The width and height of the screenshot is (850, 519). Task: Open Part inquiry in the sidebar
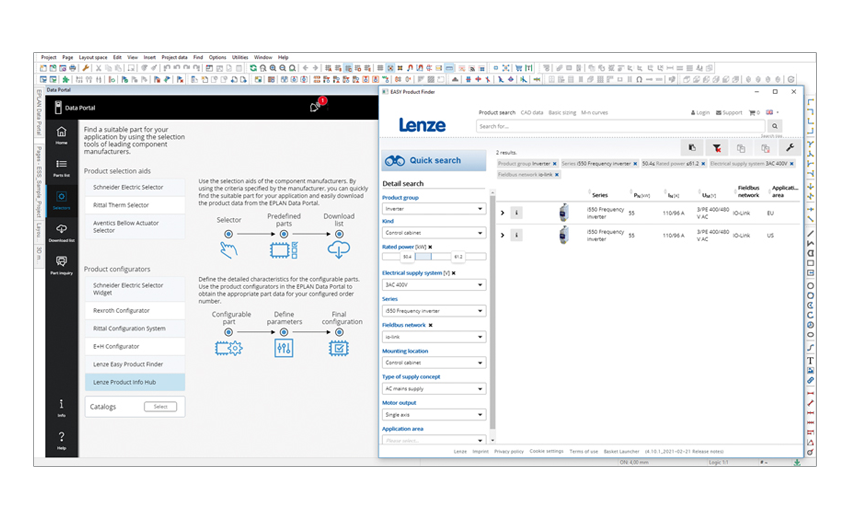click(61, 265)
